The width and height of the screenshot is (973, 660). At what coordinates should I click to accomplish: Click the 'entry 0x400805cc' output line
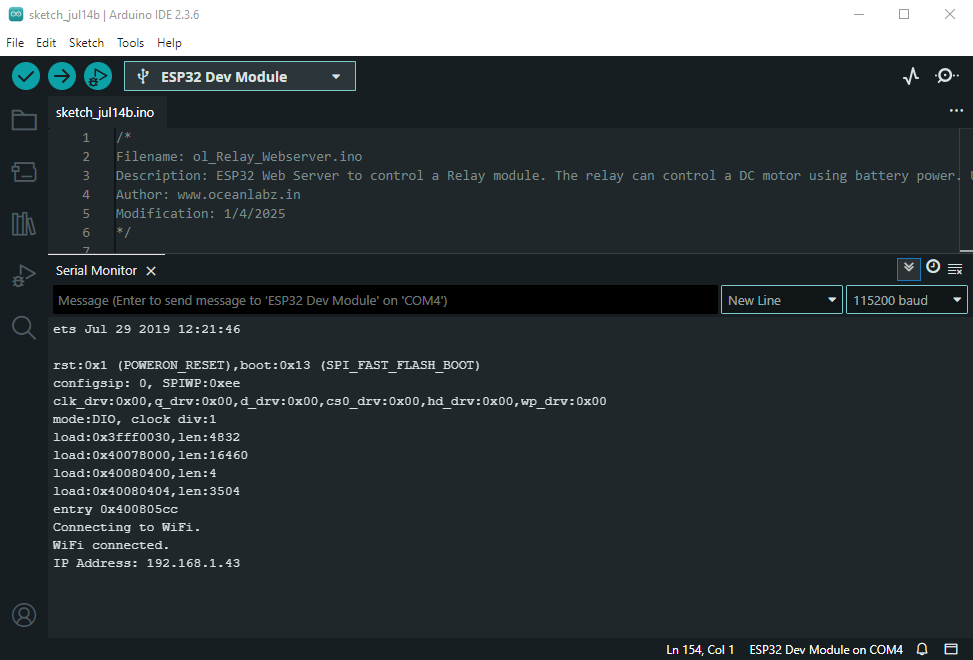[115, 509]
